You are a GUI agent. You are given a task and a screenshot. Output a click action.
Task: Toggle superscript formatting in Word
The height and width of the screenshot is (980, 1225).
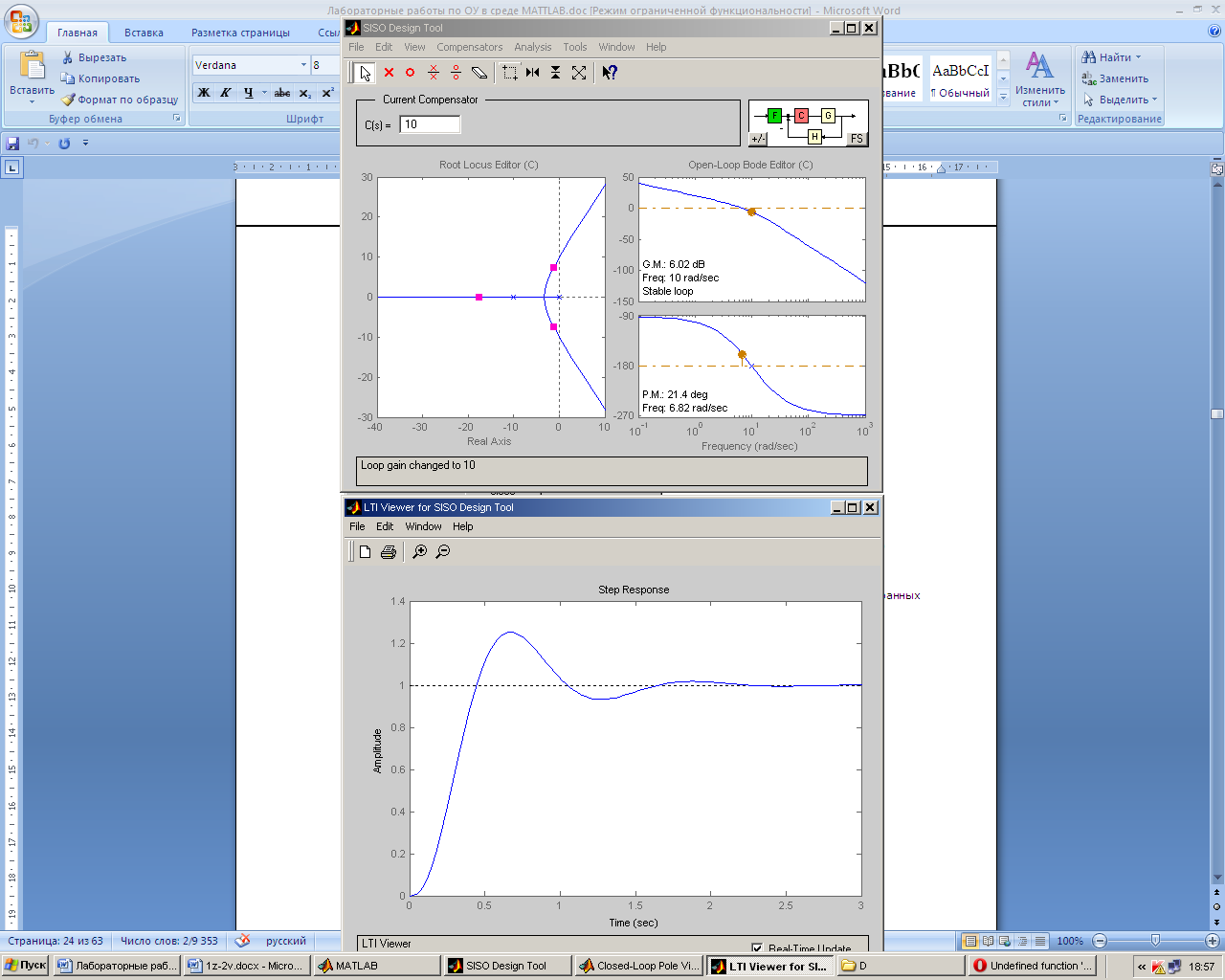pos(327,93)
